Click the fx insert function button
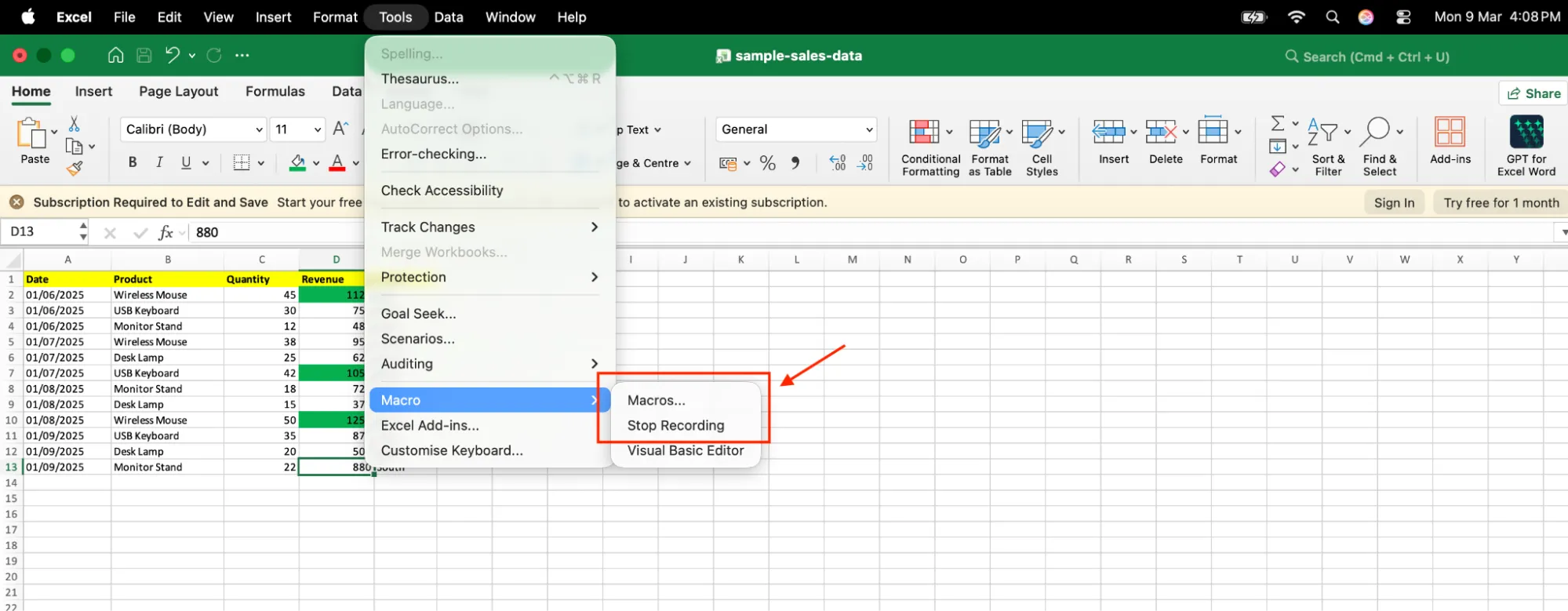The height and width of the screenshot is (611, 1568). click(166, 232)
